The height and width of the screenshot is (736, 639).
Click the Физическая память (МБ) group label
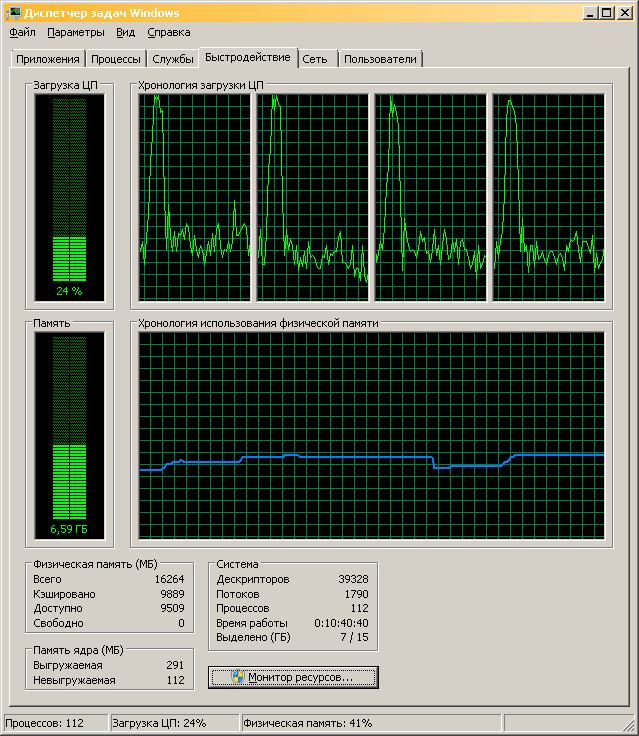point(95,564)
